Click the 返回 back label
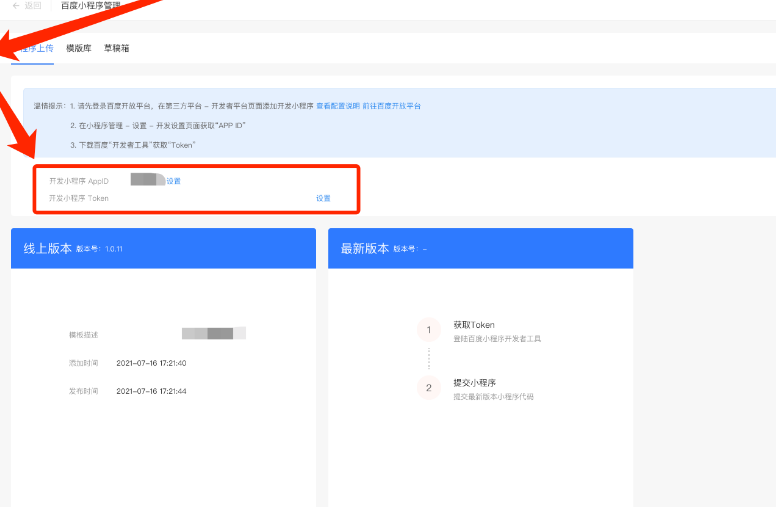This screenshot has width=776, height=507. pos(33,6)
